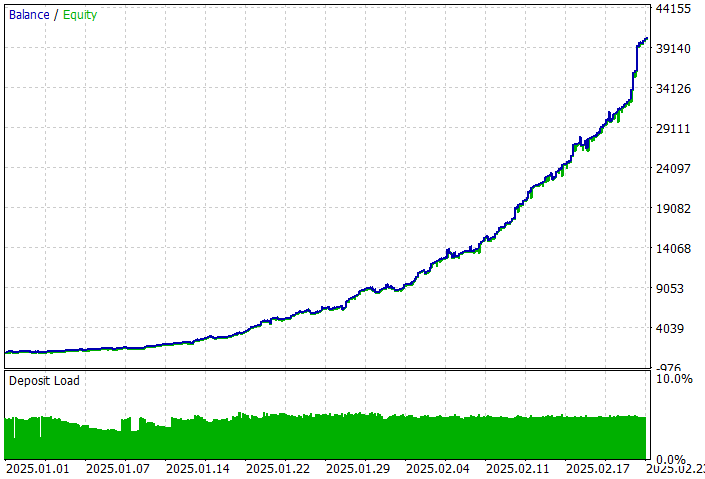Click the 10.0% deposit load label
705x479 pixels.
pyautogui.click(x=675, y=379)
